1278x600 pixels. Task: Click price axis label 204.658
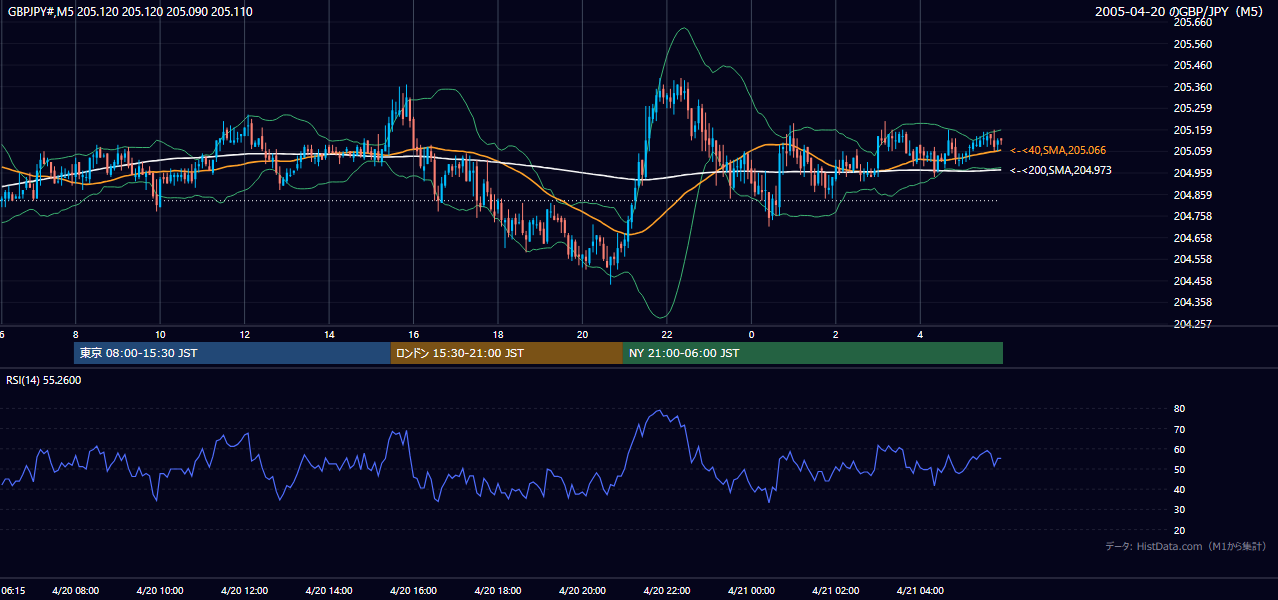[x=1193, y=238]
